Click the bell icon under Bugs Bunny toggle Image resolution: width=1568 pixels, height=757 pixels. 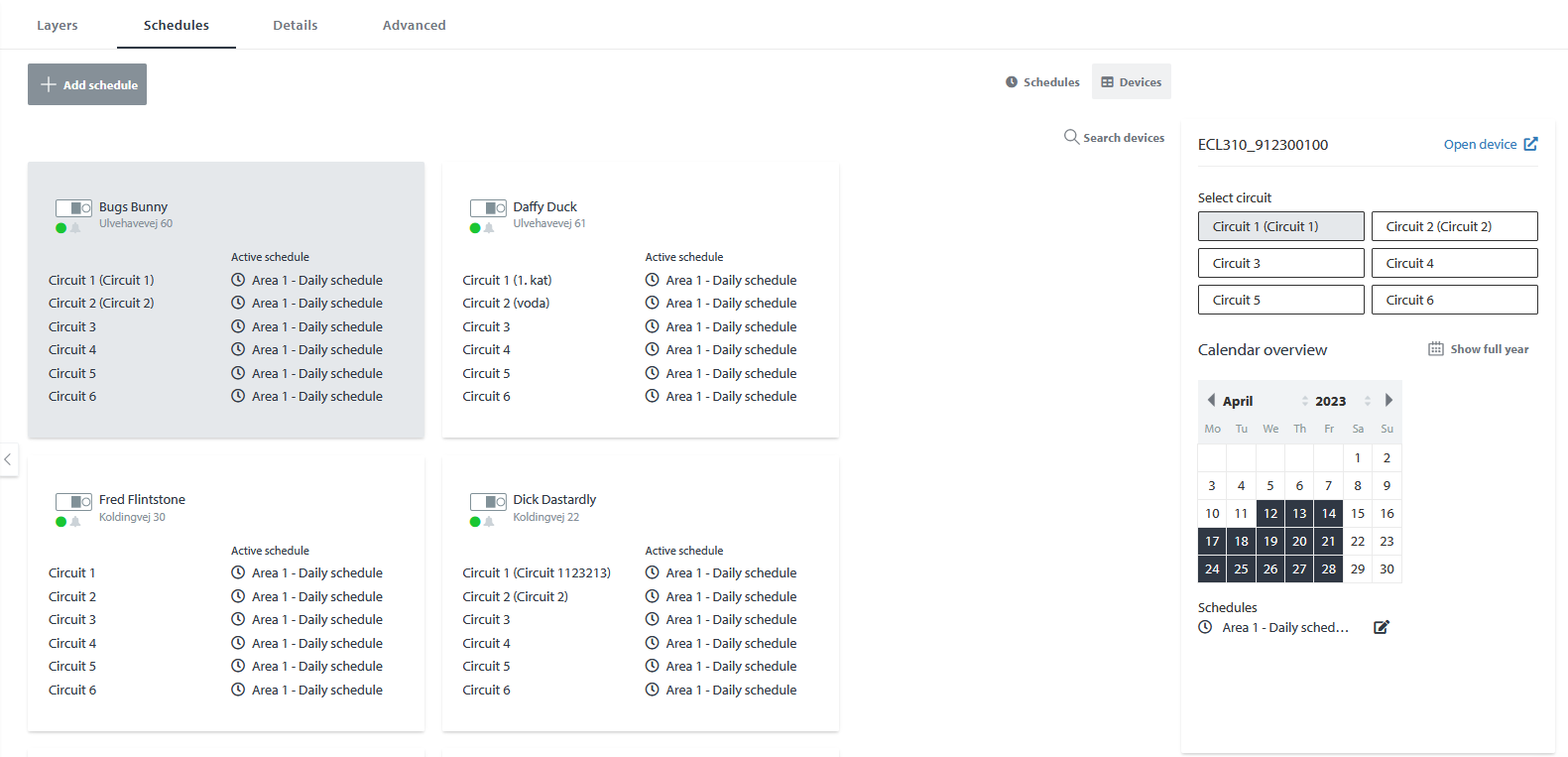click(75, 228)
